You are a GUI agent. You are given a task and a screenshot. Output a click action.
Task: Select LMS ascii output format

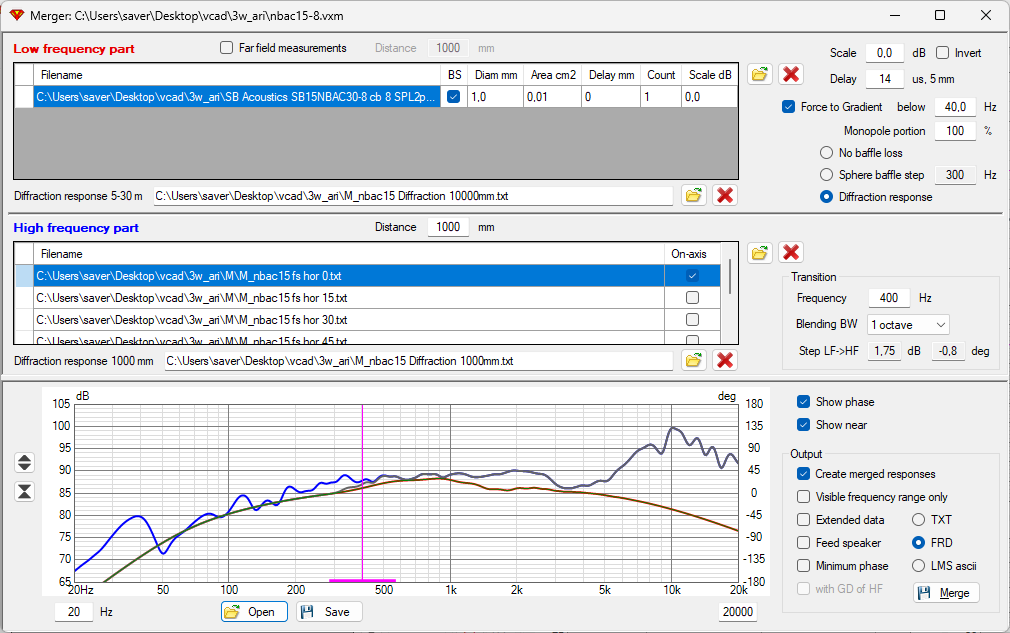pos(919,566)
